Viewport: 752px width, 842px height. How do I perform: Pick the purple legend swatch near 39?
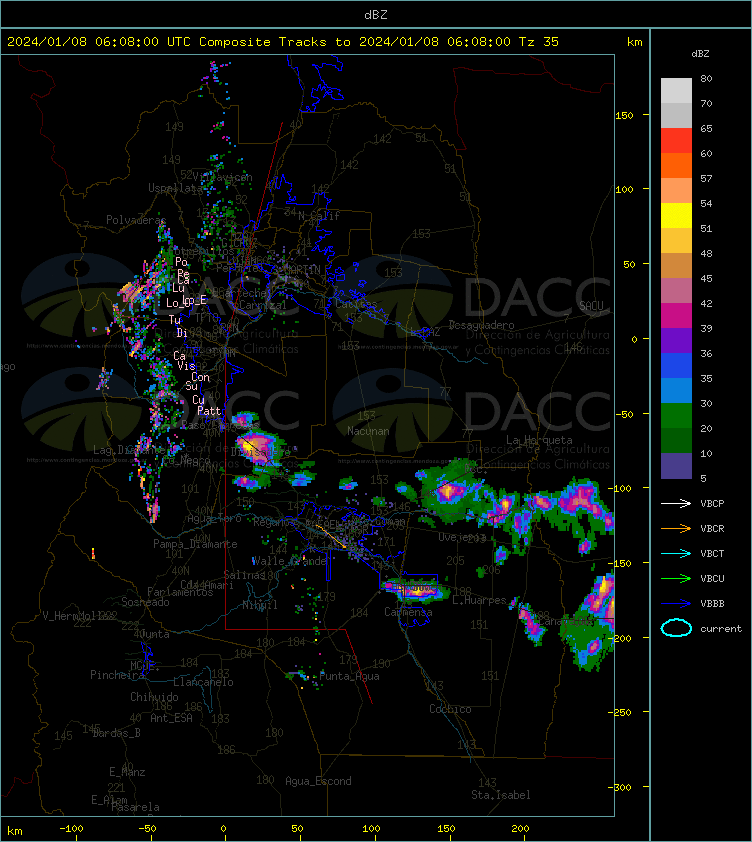click(x=676, y=340)
